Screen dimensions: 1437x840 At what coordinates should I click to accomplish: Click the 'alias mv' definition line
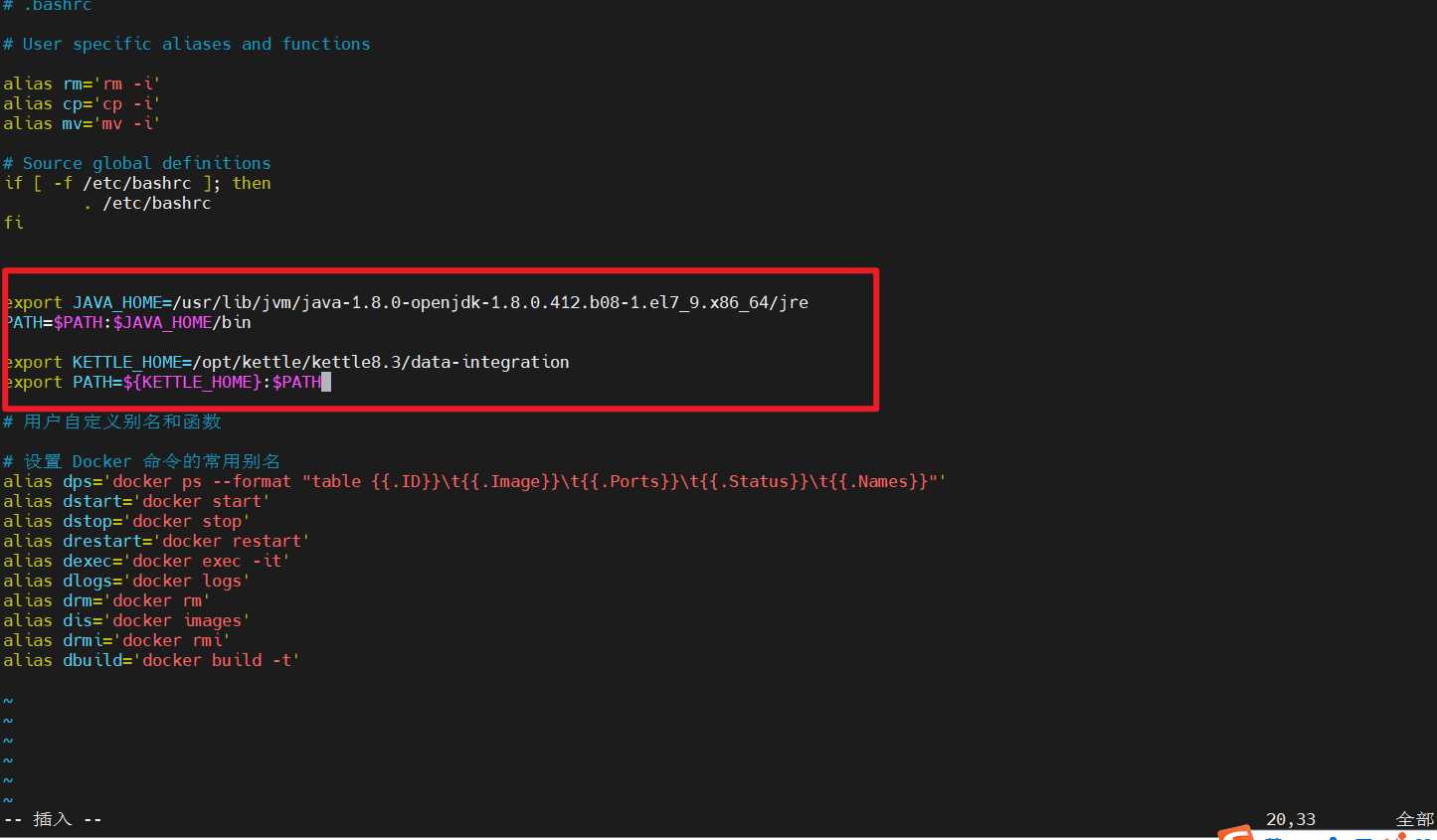click(80, 123)
